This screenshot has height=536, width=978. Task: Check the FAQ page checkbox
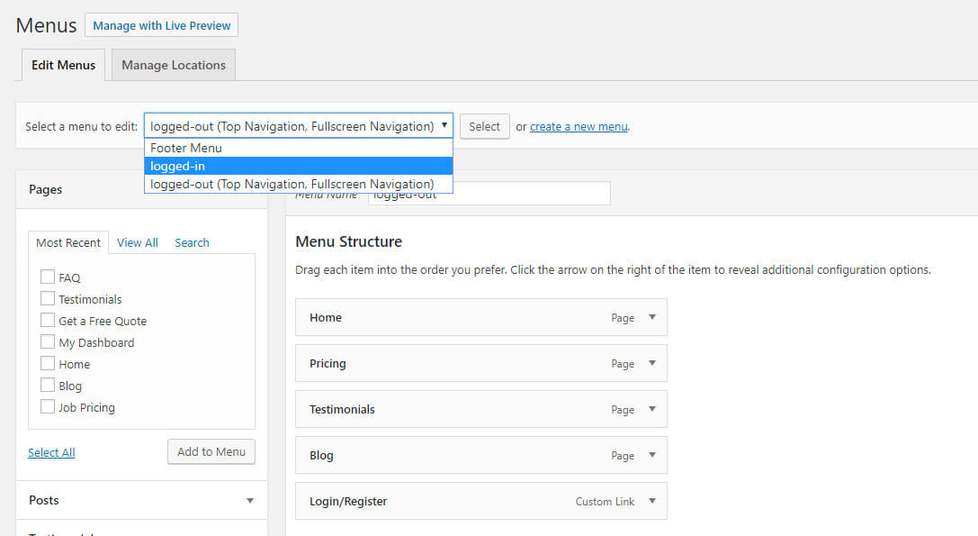pyautogui.click(x=47, y=276)
